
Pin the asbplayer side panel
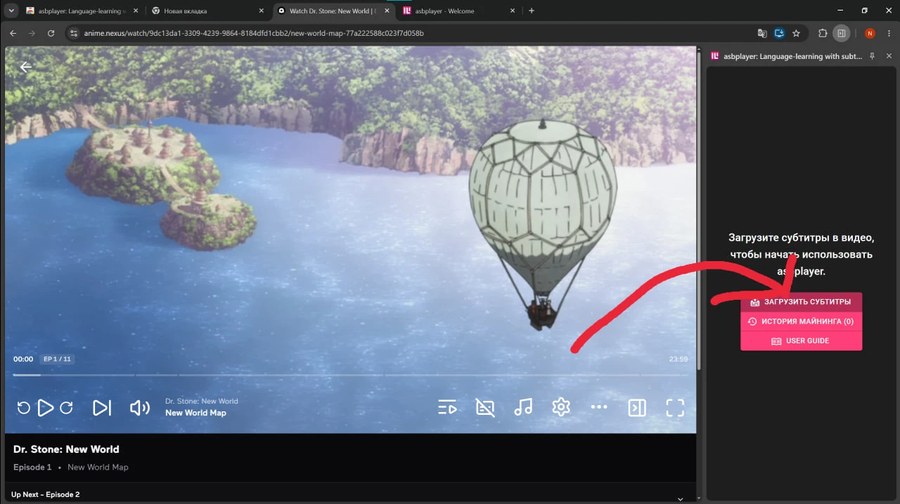tap(872, 56)
